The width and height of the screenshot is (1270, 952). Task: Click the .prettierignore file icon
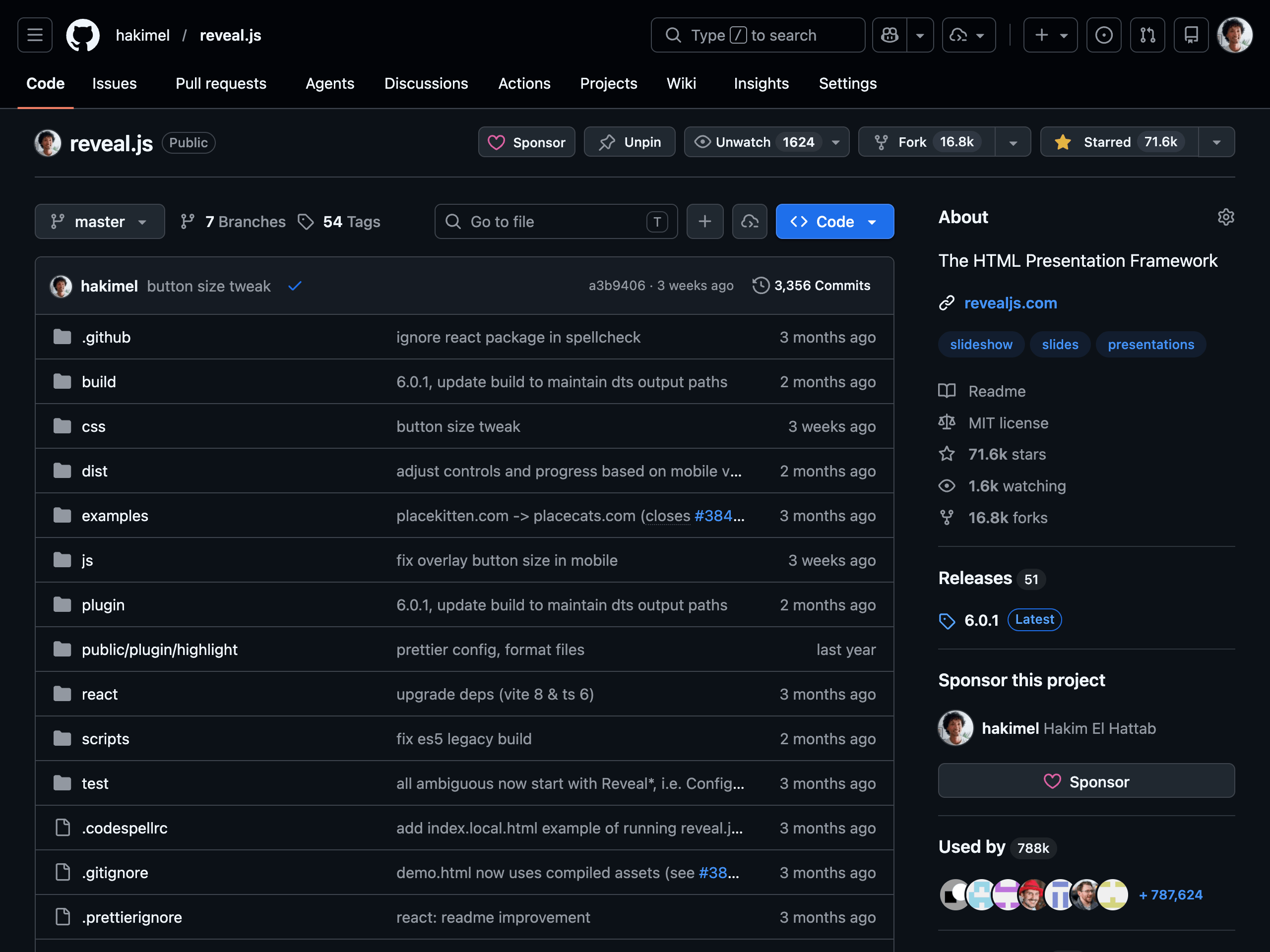click(63, 916)
